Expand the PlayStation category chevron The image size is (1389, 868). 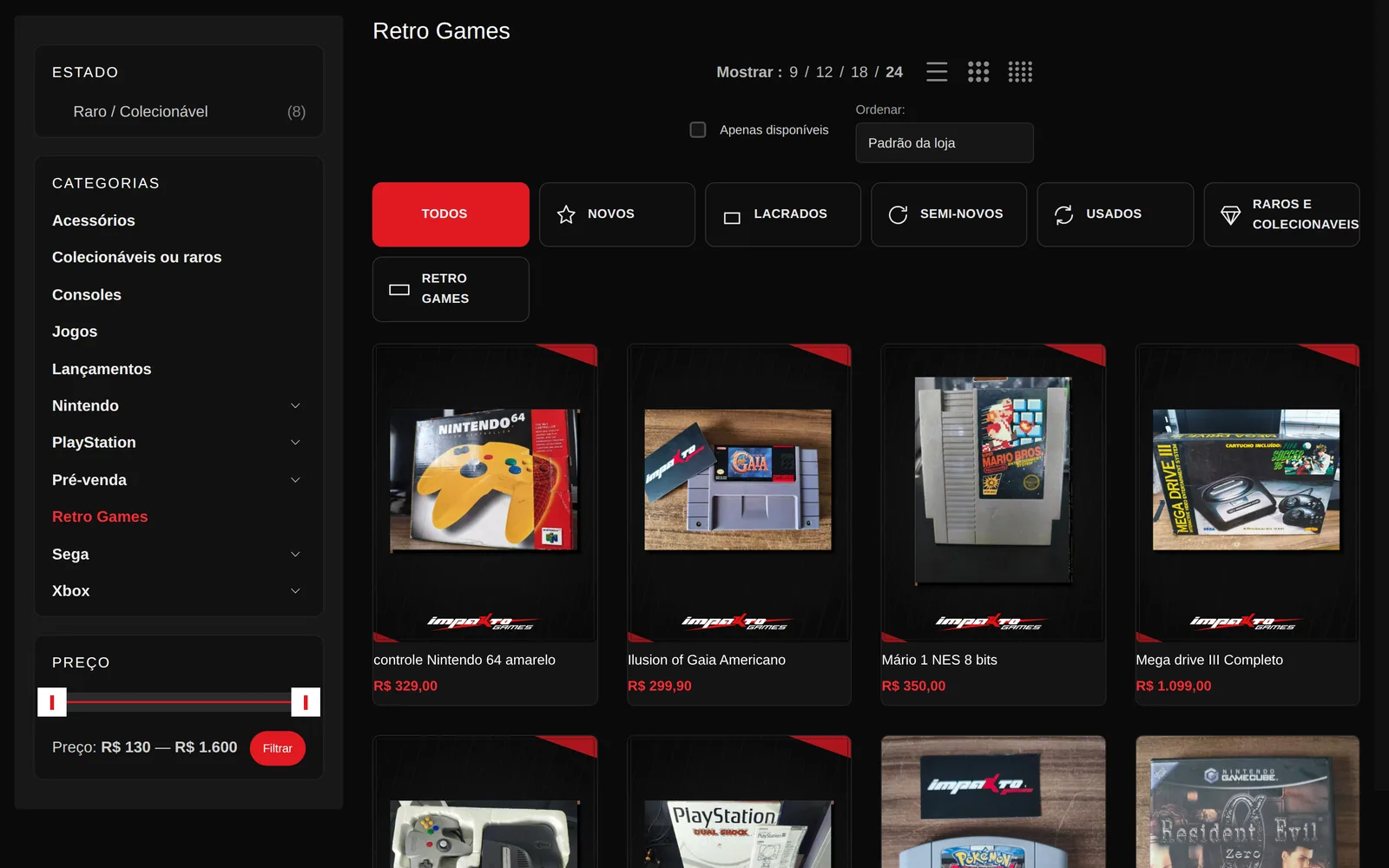(x=295, y=443)
